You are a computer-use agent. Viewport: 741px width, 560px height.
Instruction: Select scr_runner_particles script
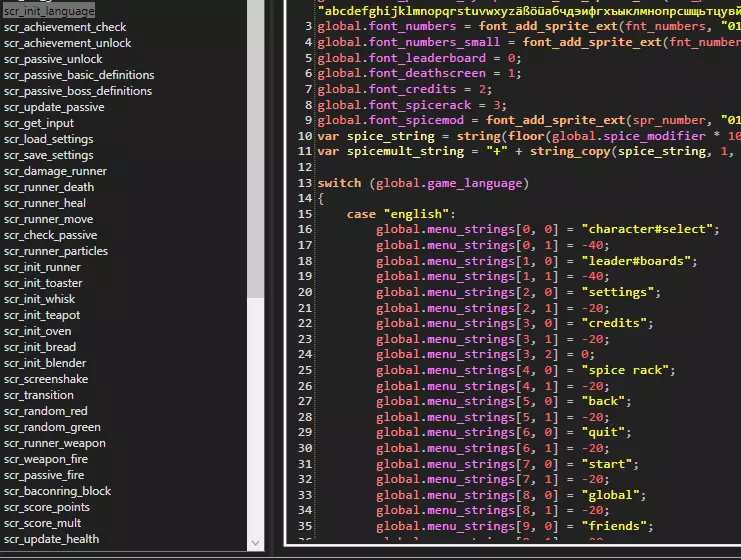tap(56, 251)
